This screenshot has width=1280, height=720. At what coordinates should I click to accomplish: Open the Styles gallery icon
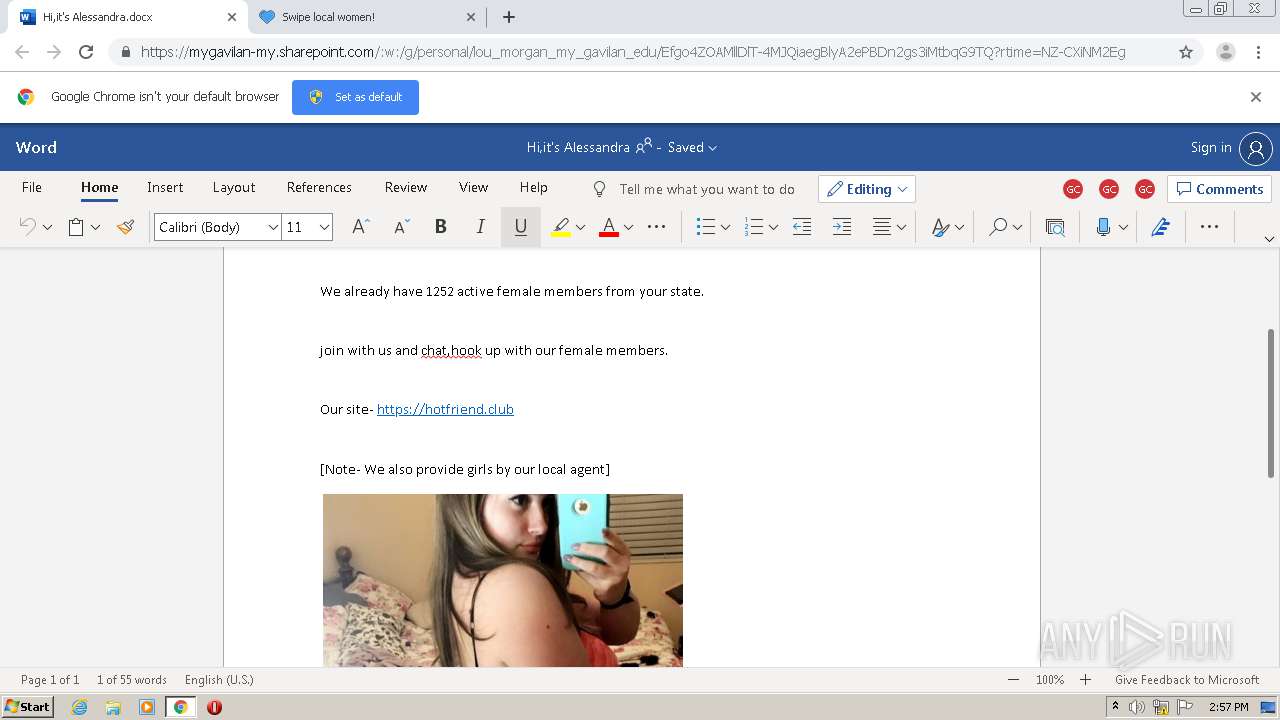pos(940,227)
